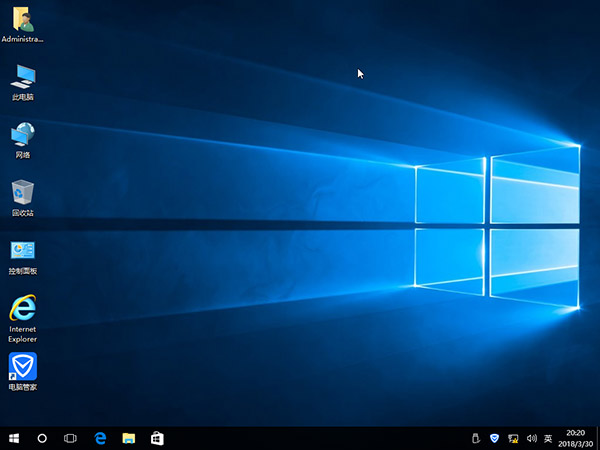Open the volume speaker control in tray
Viewport: 600px width, 450px height.
(x=530, y=438)
